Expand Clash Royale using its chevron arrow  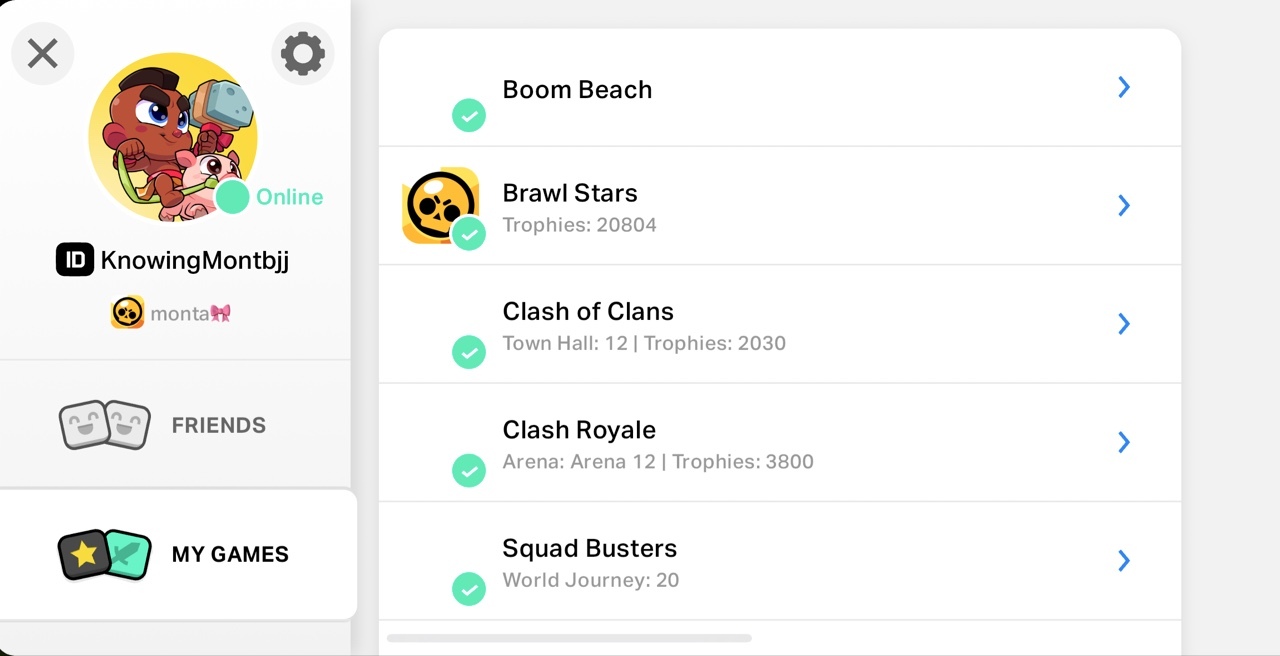click(x=1124, y=442)
